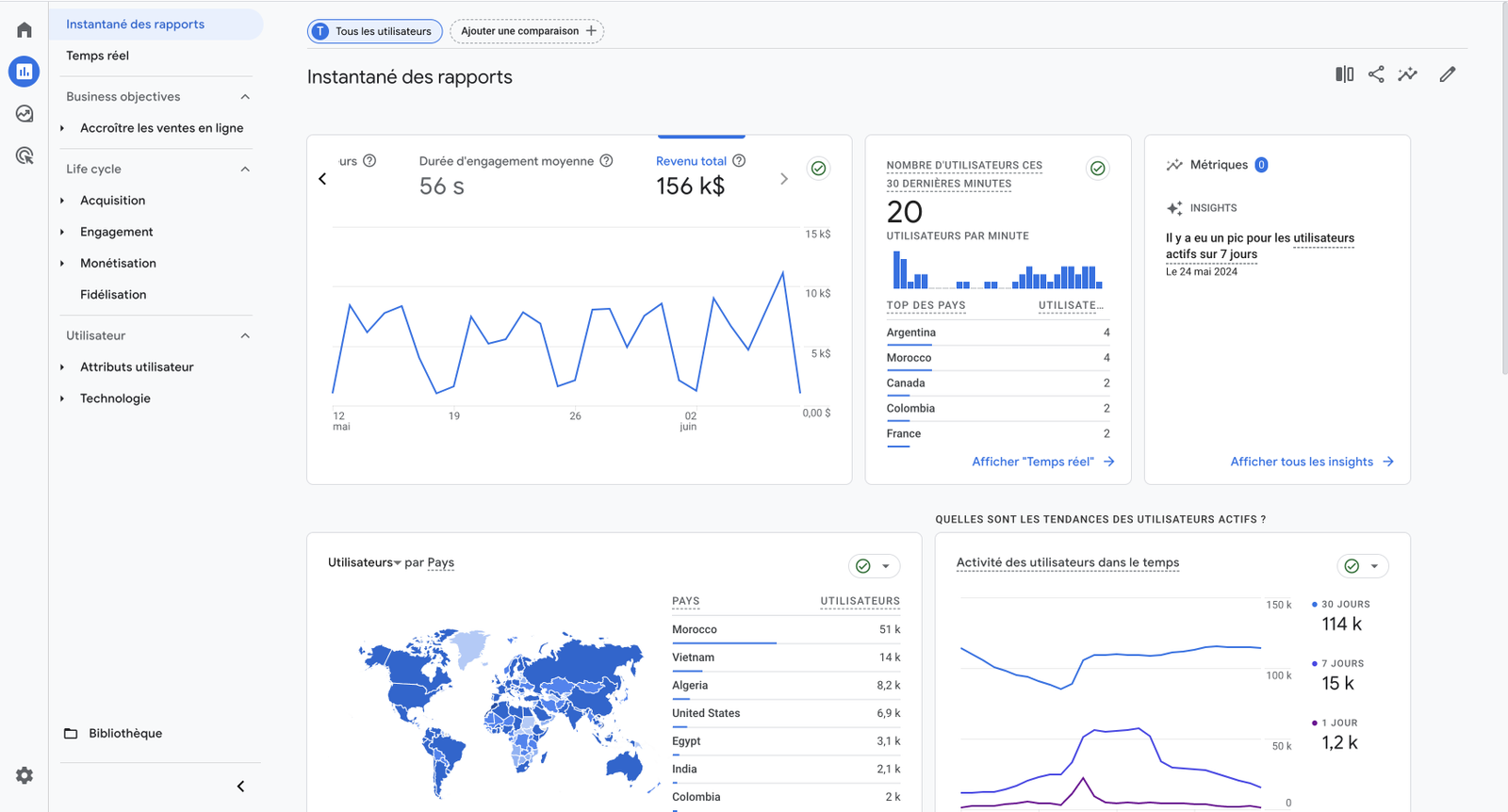Click the compare view columns icon
The height and width of the screenshot is (812, 1508).
point(1345,74)
